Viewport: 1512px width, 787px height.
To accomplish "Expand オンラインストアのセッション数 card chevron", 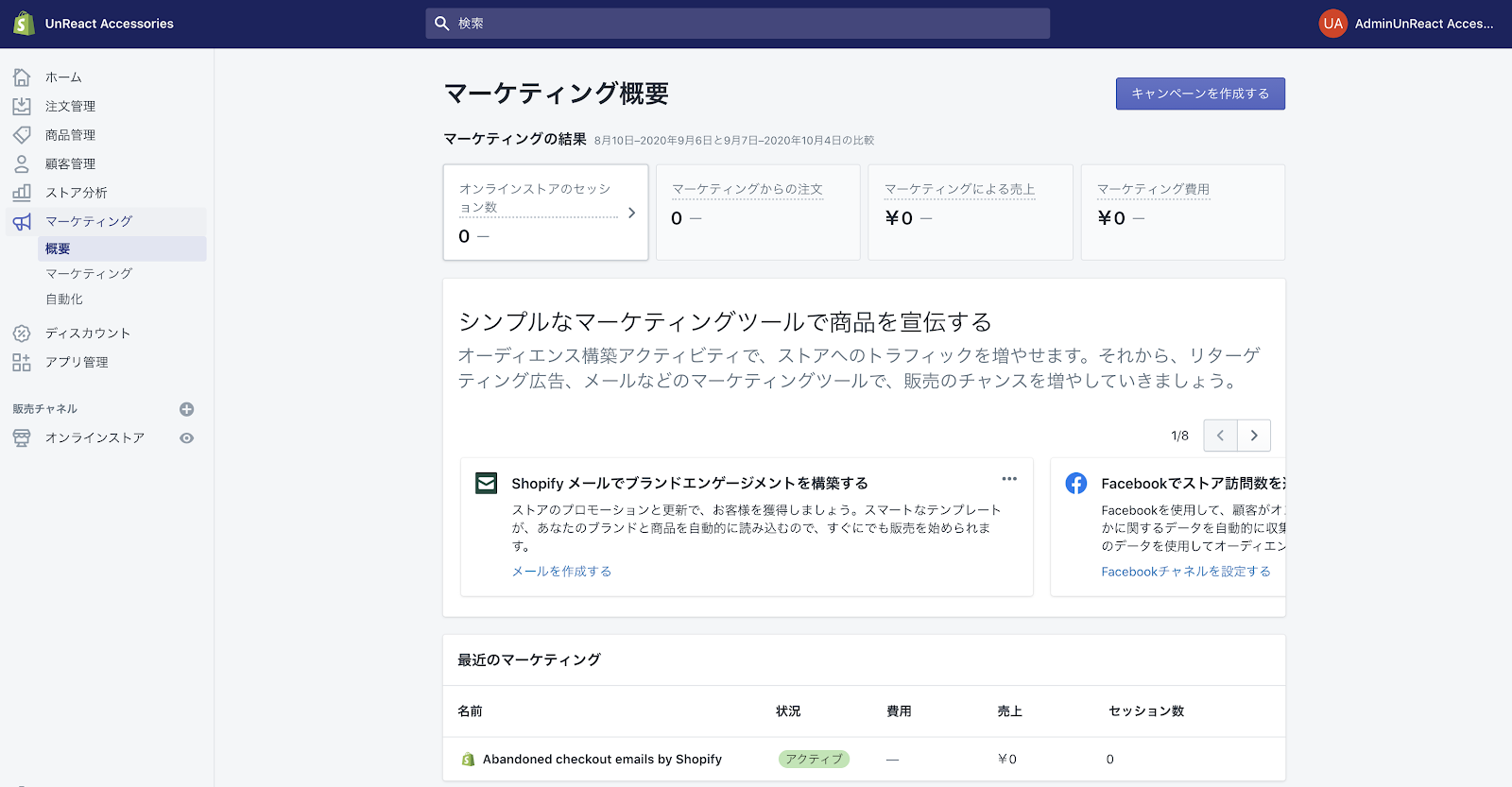I will coord(632,213).
